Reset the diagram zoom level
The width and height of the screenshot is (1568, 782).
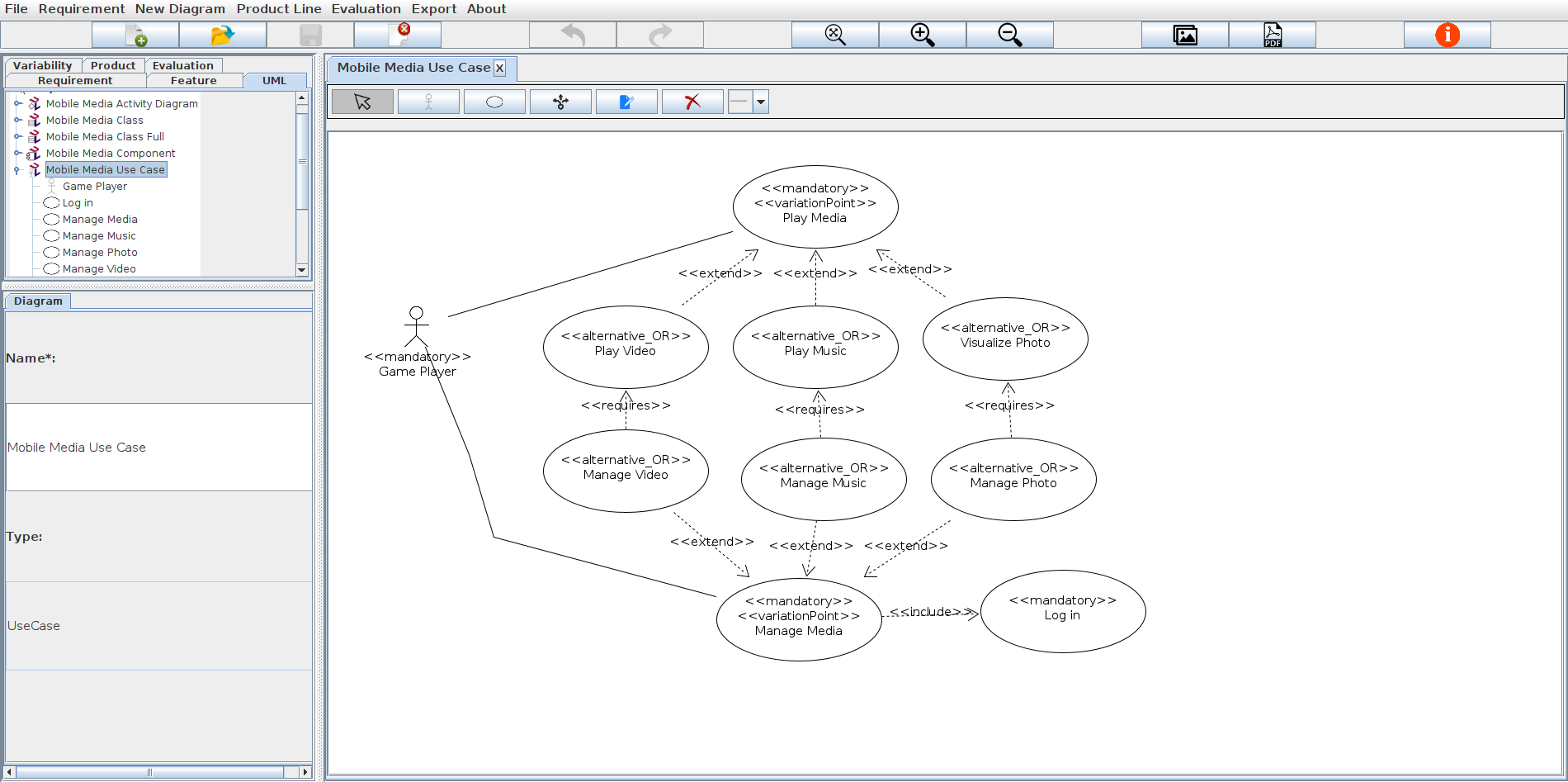click(834, 35)
